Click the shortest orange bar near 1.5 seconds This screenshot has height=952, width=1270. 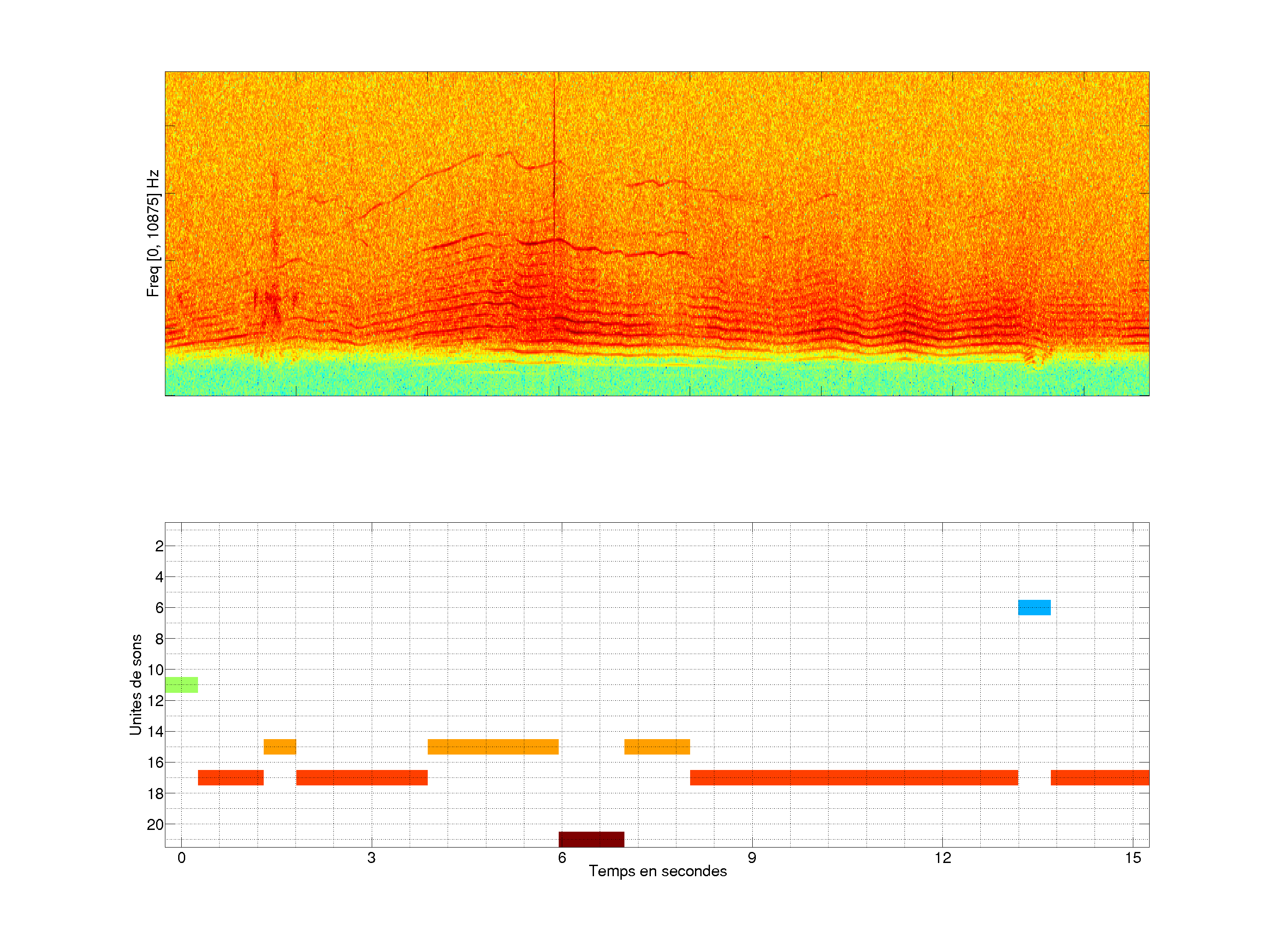point(280,747)
